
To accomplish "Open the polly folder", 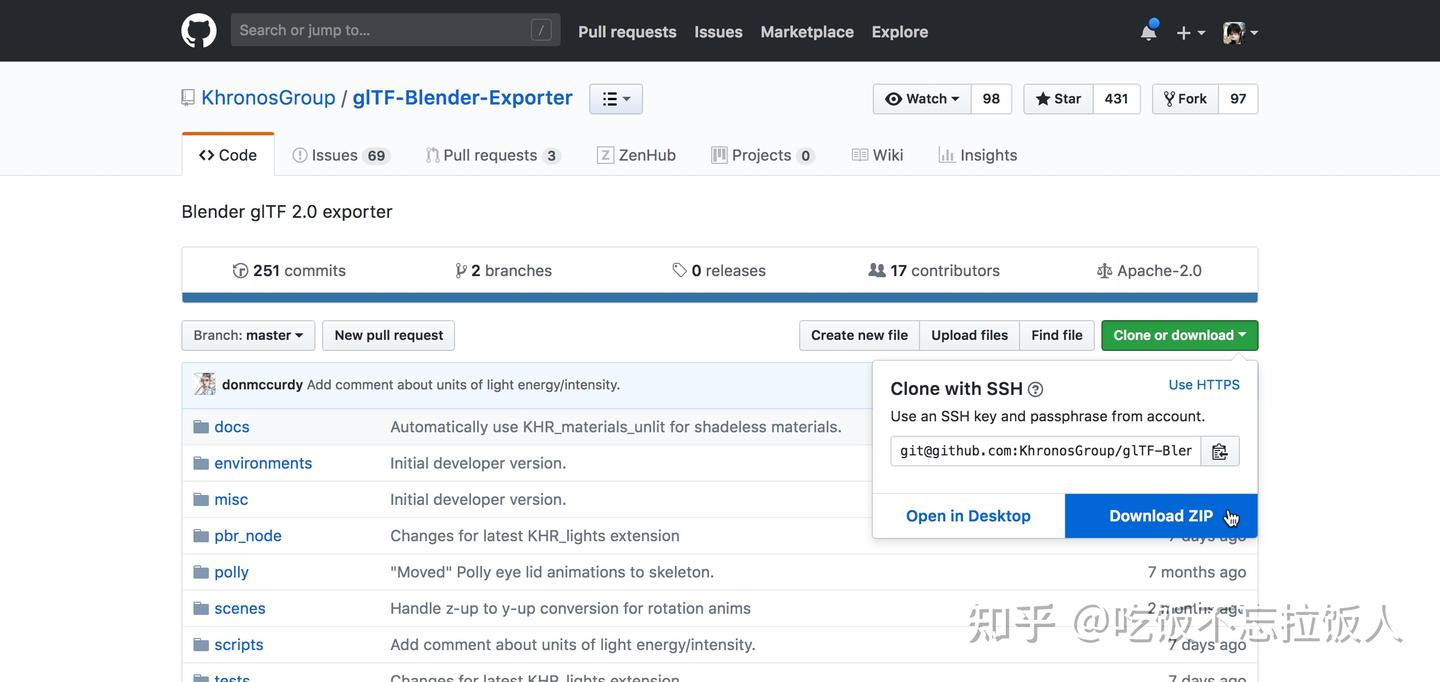I will click(231, 572).
